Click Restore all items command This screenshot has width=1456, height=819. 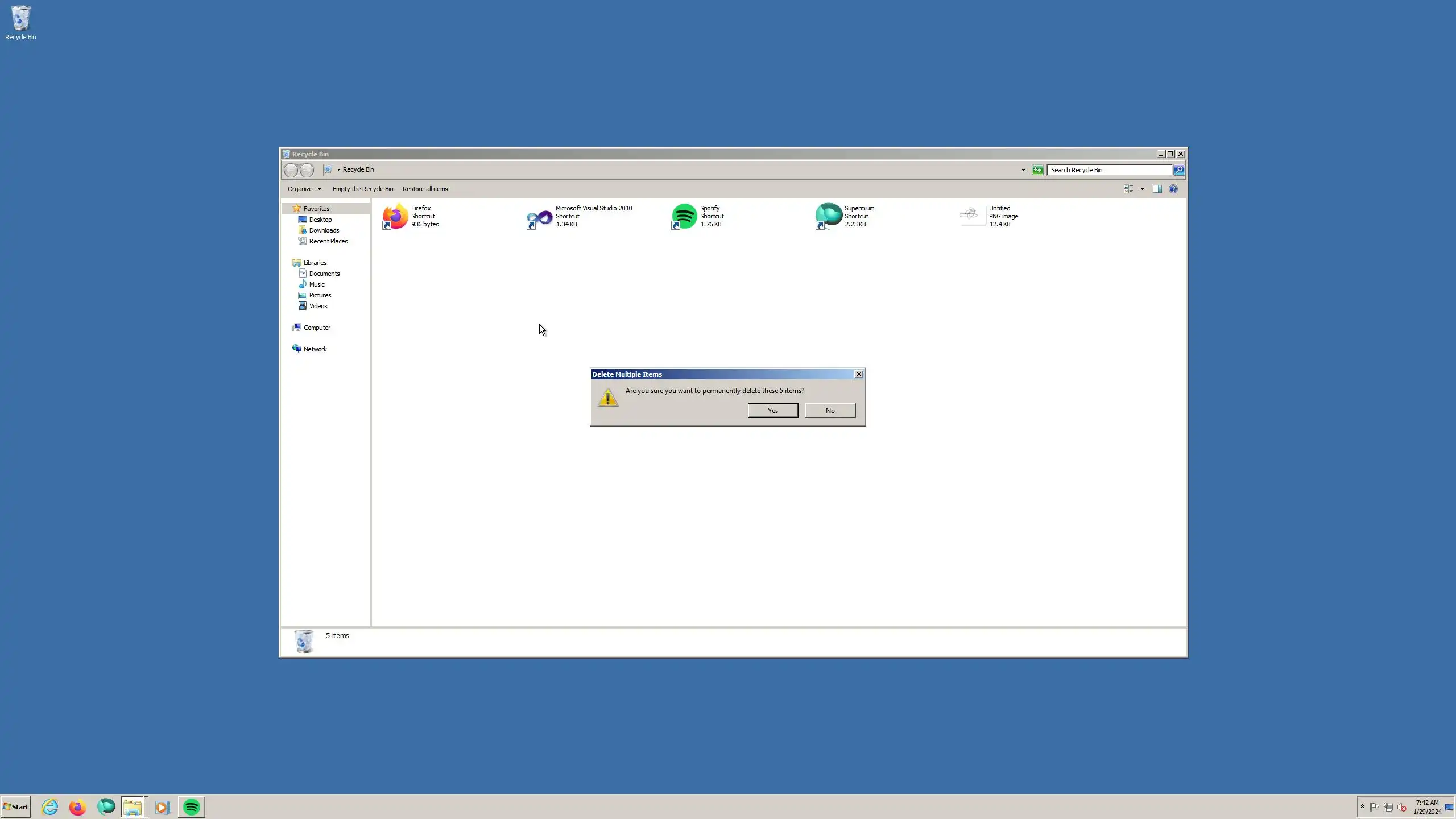click(x=425, y=189)
